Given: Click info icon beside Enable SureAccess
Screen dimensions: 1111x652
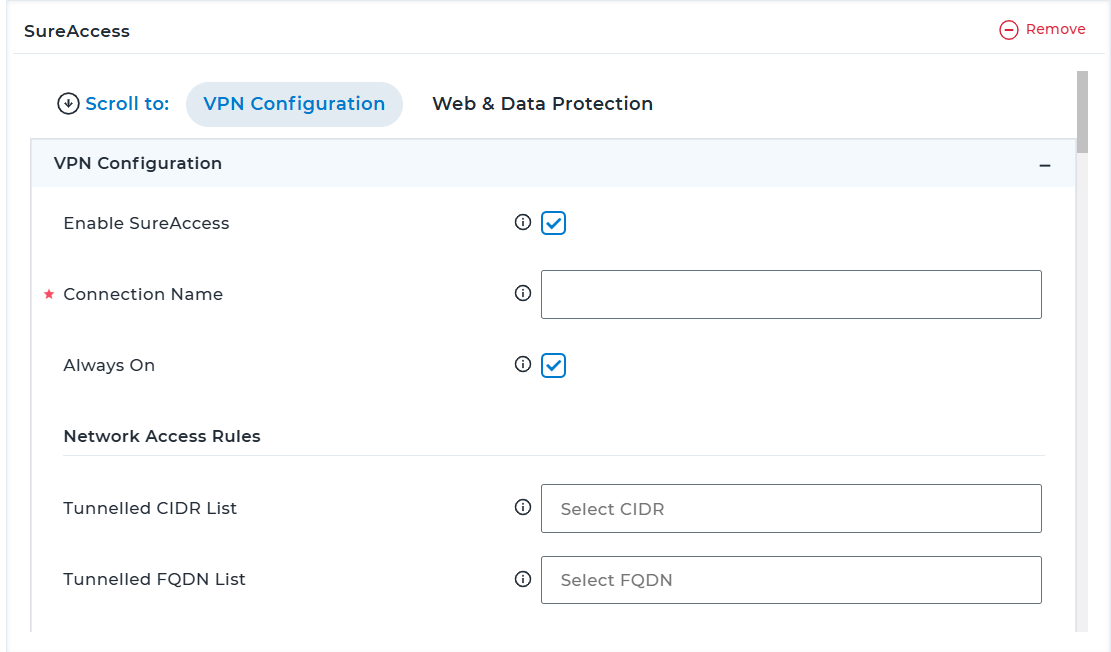Looking at the screenshot, I should [x=523, y=223].
